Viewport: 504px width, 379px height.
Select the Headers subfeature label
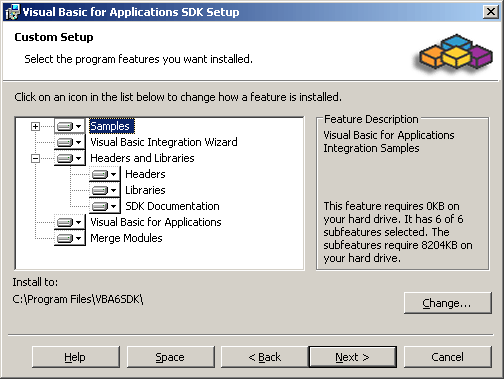point(145,174)
